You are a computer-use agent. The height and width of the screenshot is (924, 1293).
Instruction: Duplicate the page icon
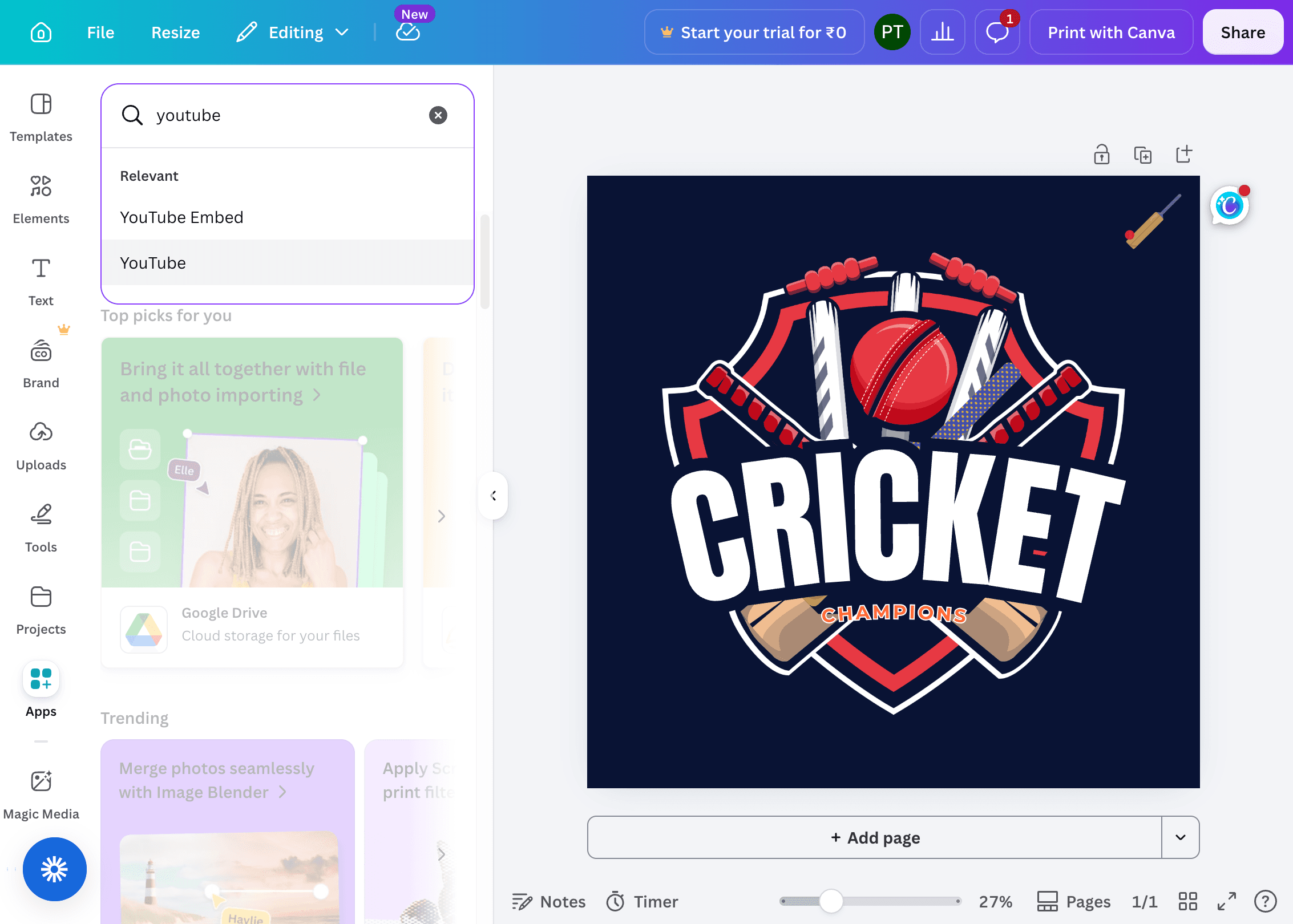[x=1143, y=155]
